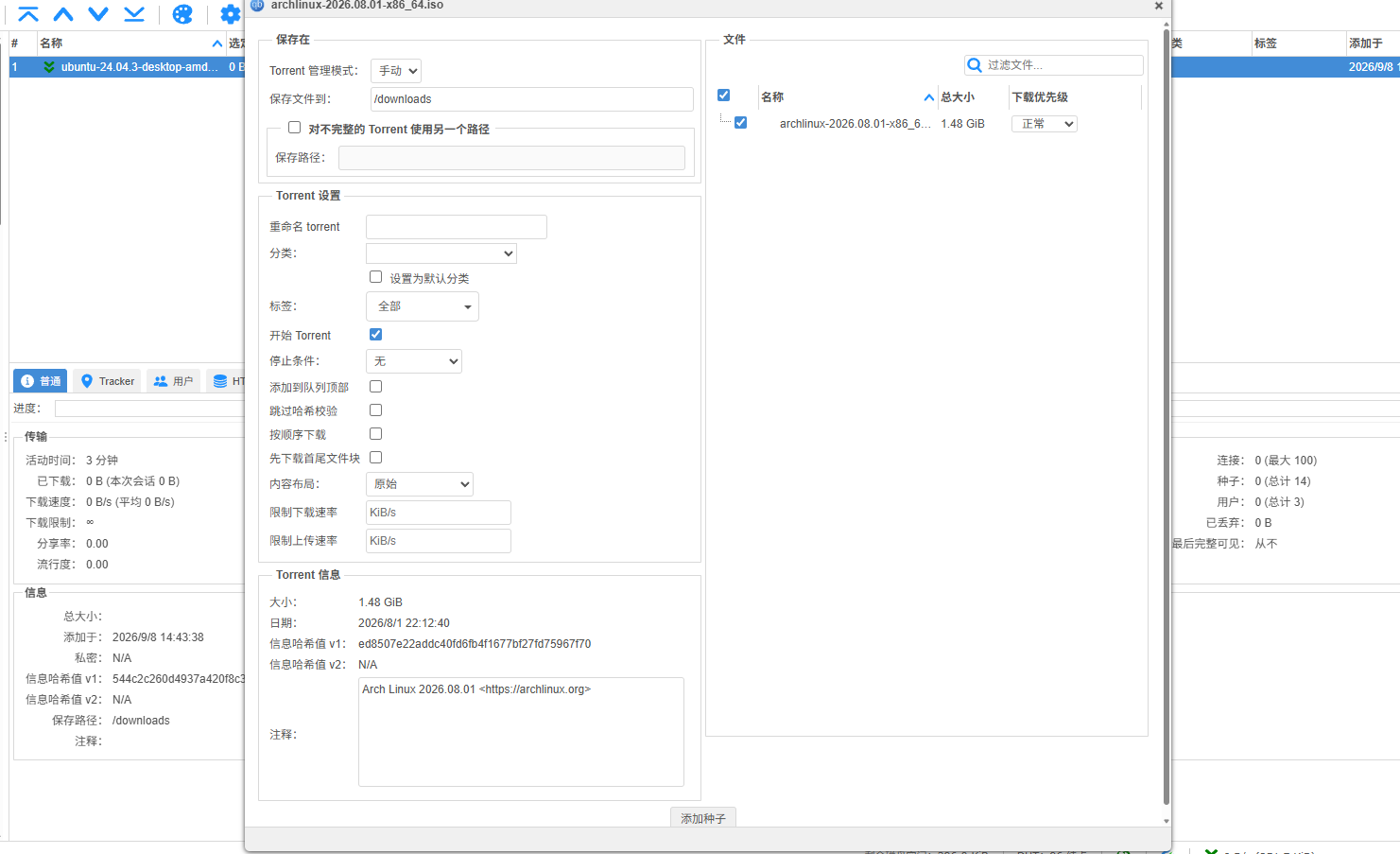Change 下载优先级 dropdown for archlinux file
Screen dimensions: 1400x854
click(1045, 124)
